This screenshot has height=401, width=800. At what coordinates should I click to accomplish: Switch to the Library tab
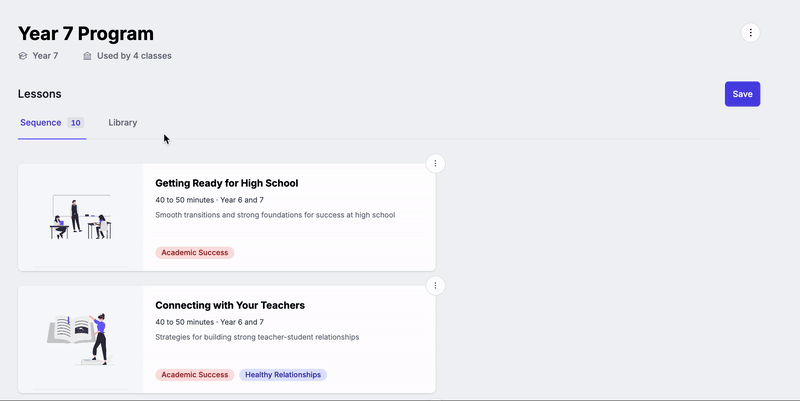[x=122, y=122]
